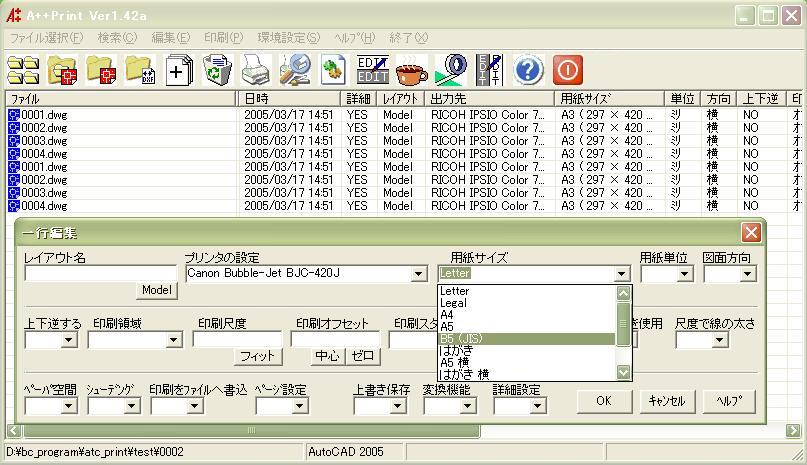
Task: Click the coffee cup toolbar icon
Action: [411, 70]
